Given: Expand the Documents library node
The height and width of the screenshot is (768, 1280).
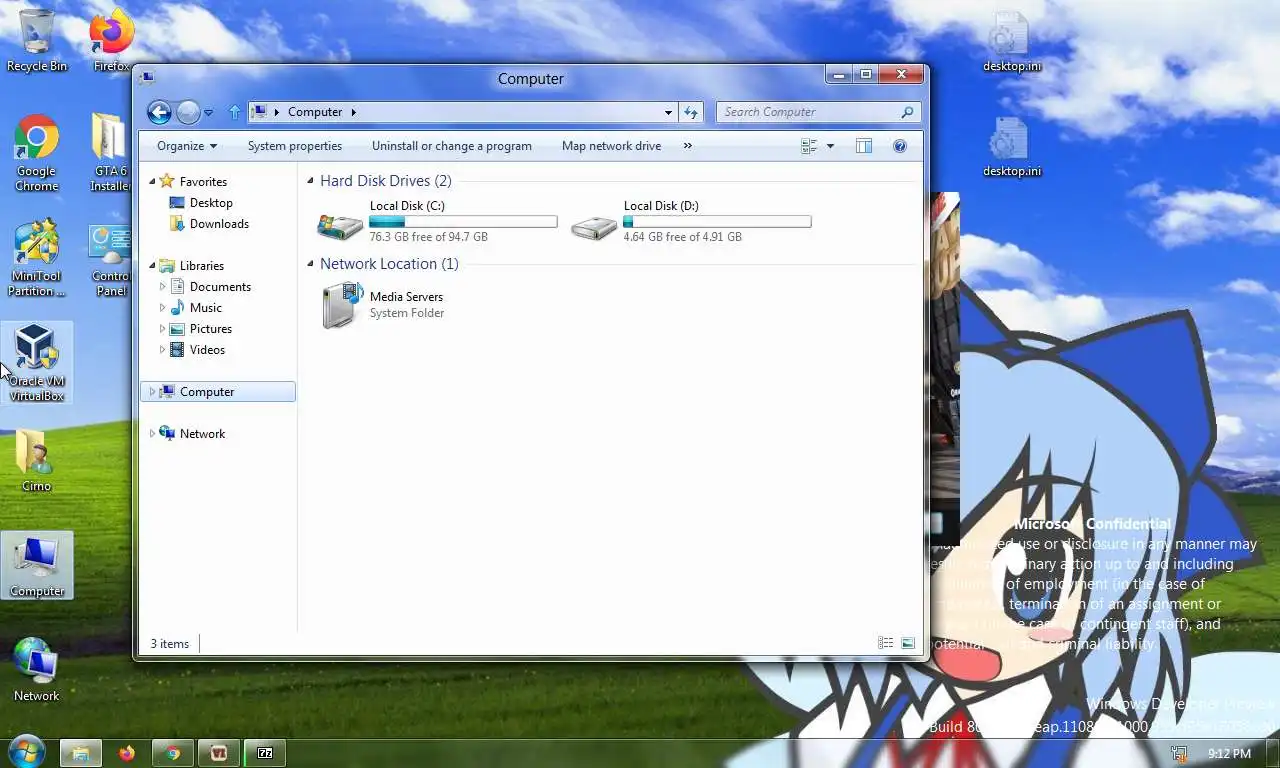Looking at the screenshot, I should tap(163, 286).
